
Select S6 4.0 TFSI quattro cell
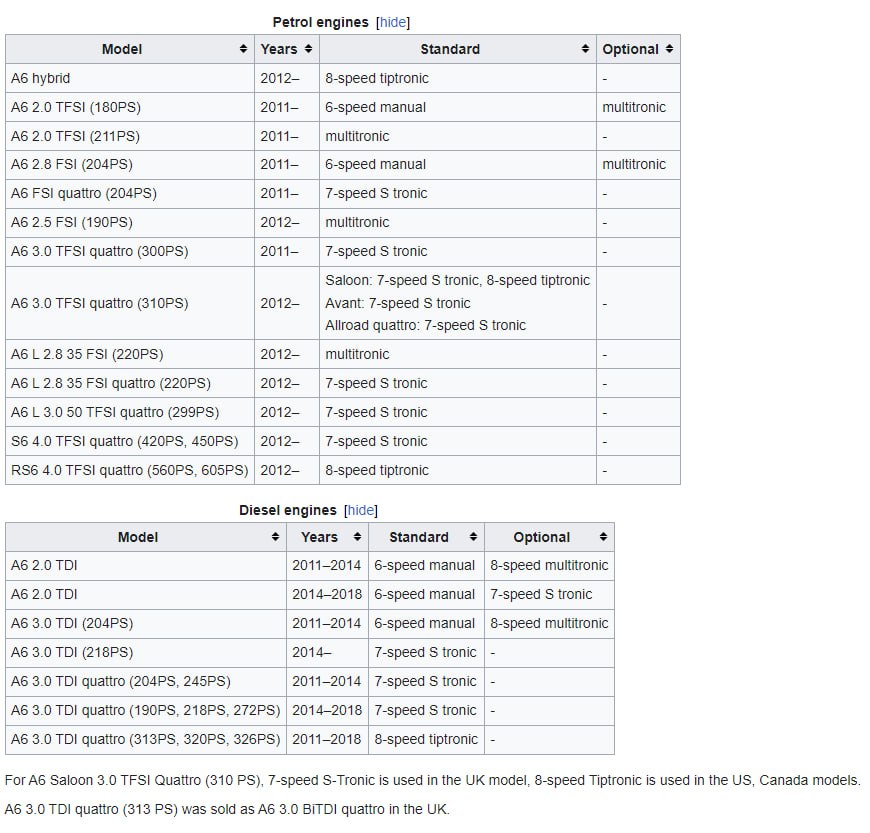pyautogui.click(x=130, y=441)
